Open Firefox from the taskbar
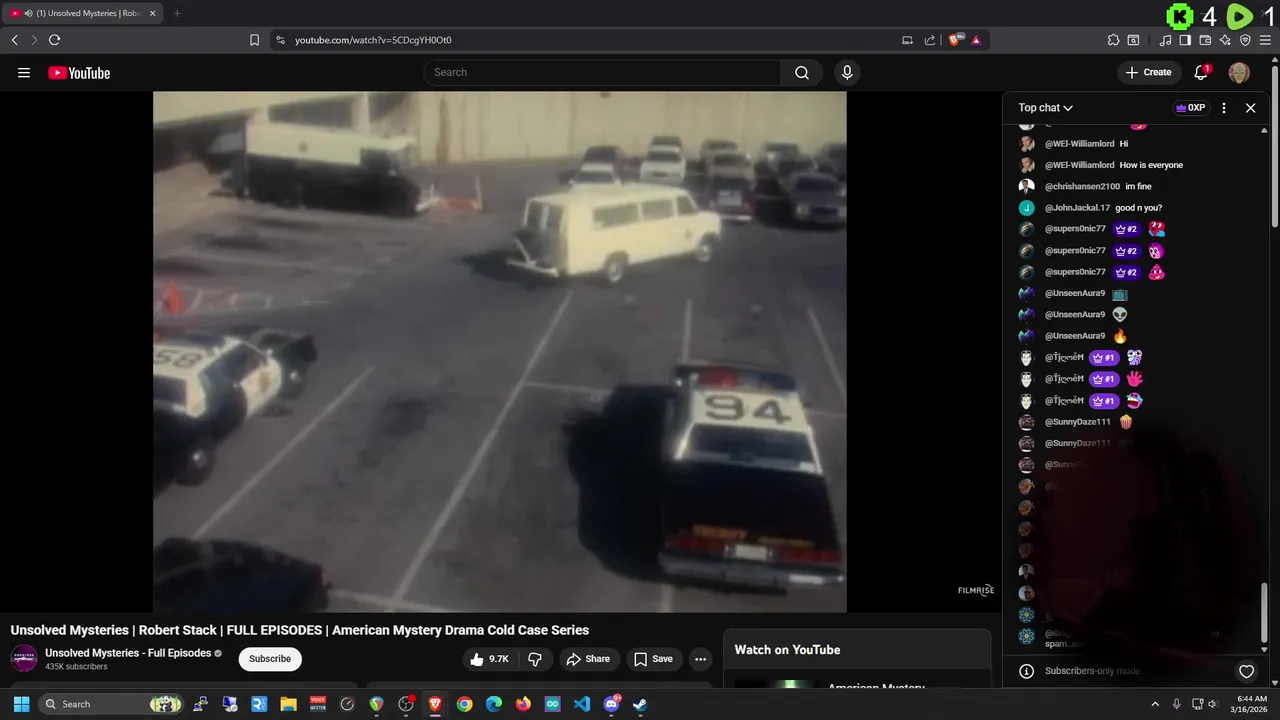 click(523, 704)
